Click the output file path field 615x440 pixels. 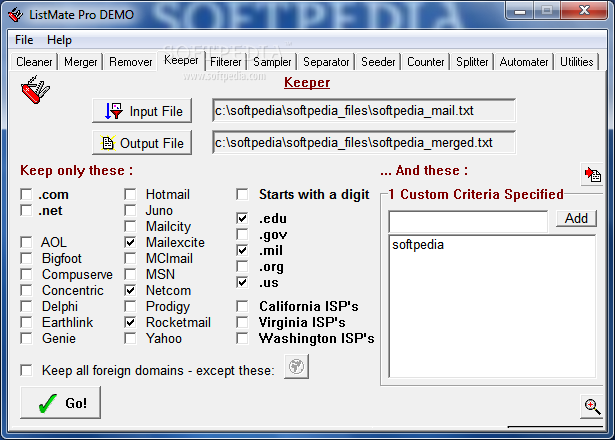click(x=364, y=143)
